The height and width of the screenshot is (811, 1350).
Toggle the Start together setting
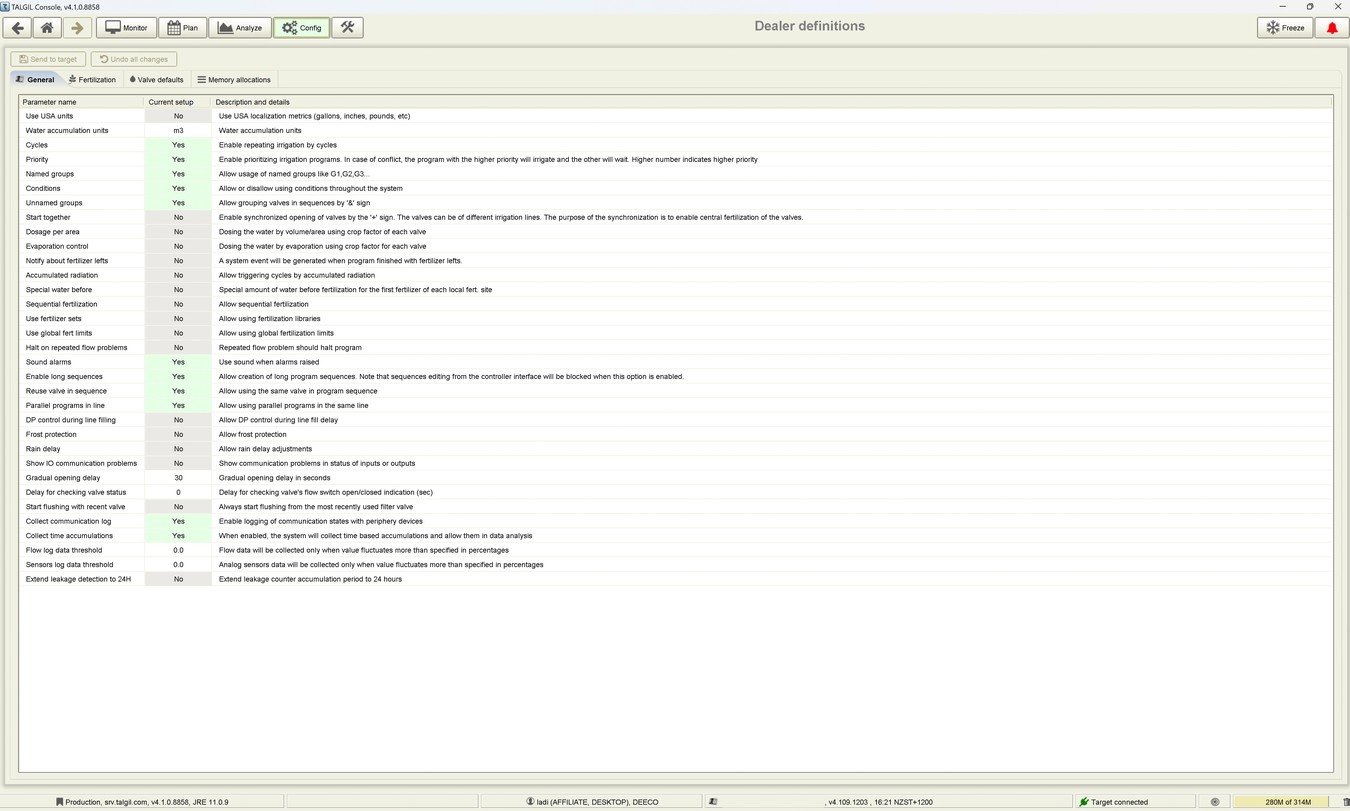click(x=178, y=217)
